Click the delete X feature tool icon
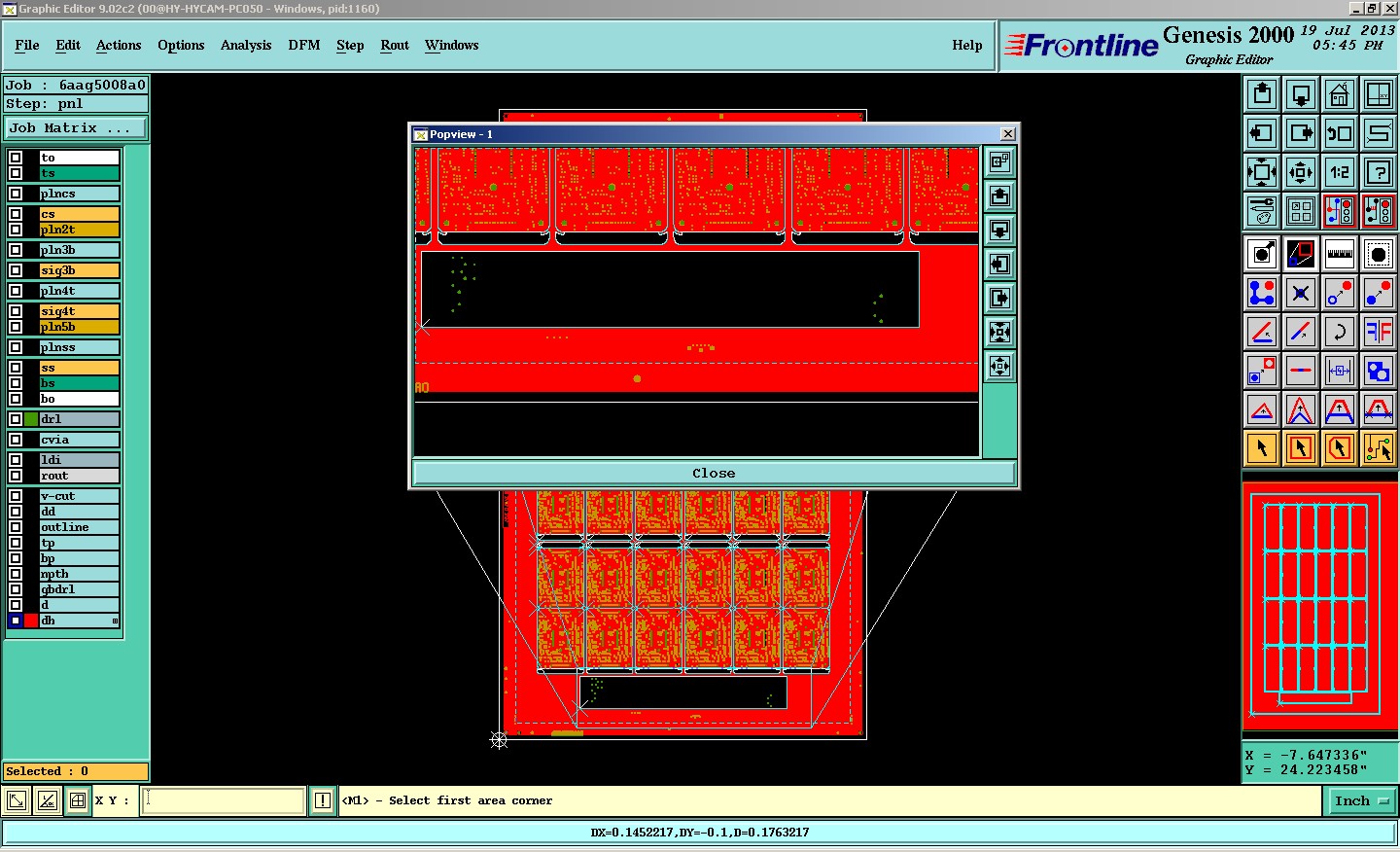Viewport: 1400px width, 852px height. tap(1301, 293)
